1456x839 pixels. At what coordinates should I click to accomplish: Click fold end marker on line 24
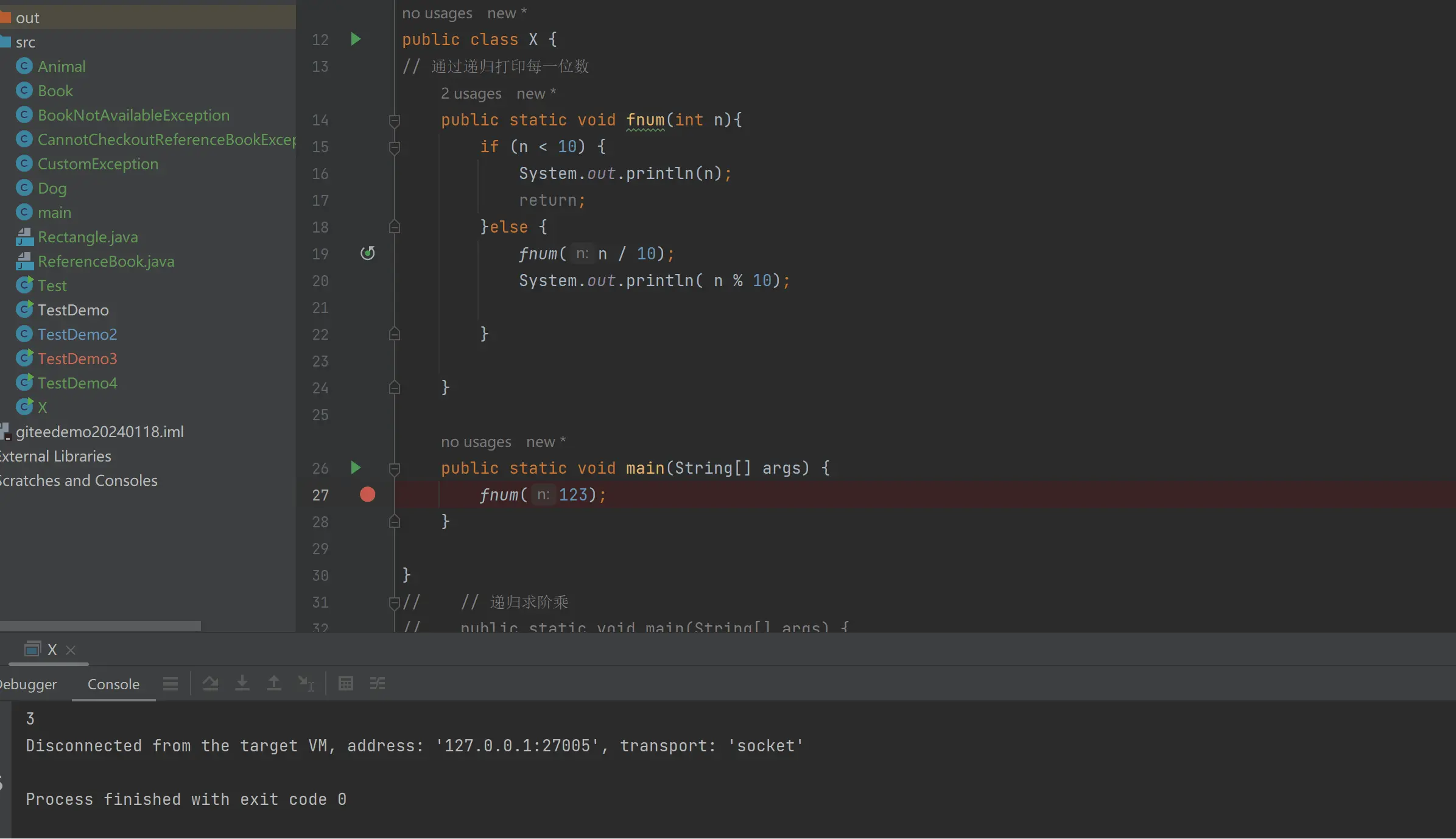(x=395, y=388)
